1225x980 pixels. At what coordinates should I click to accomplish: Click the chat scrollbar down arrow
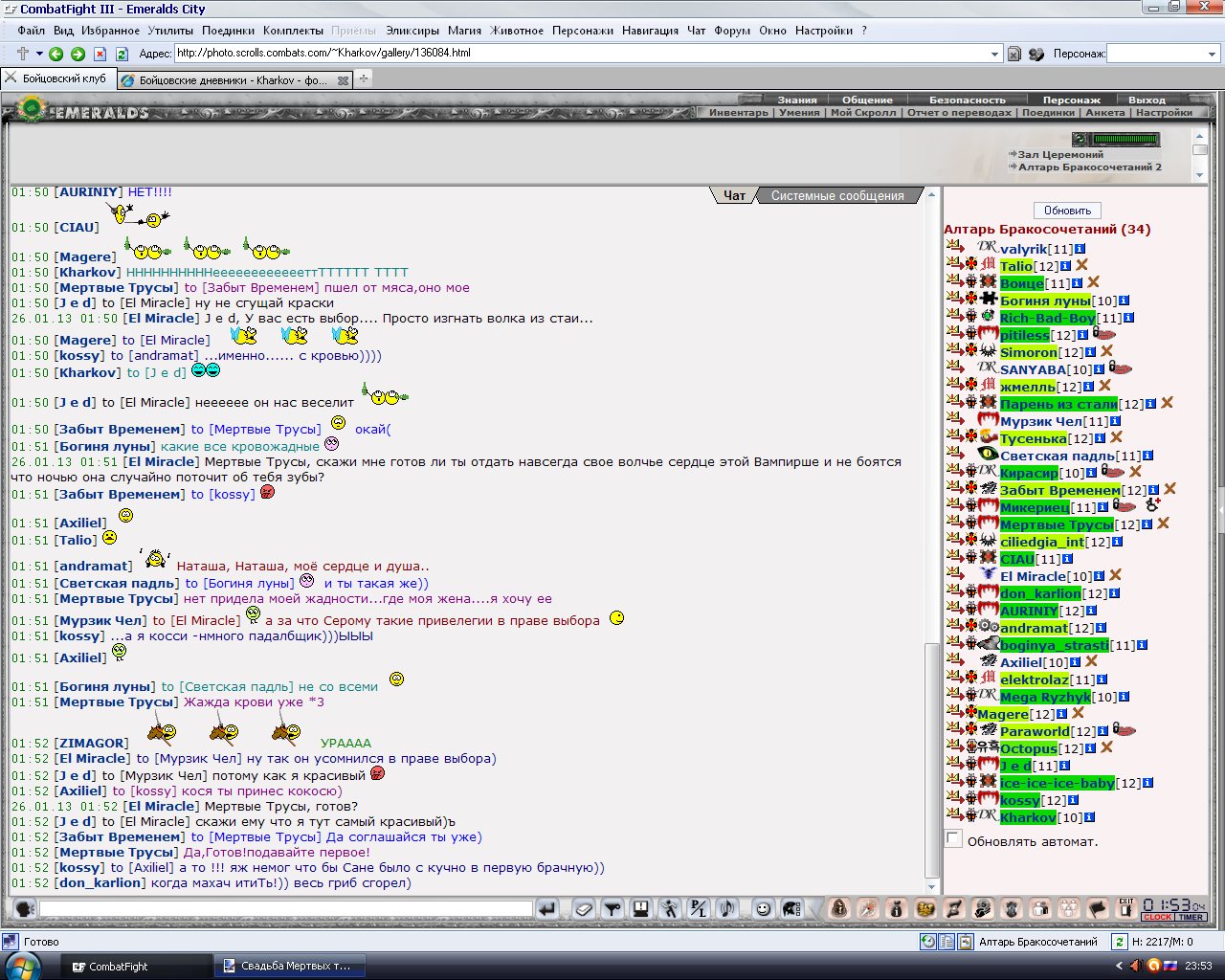(932, 886)
